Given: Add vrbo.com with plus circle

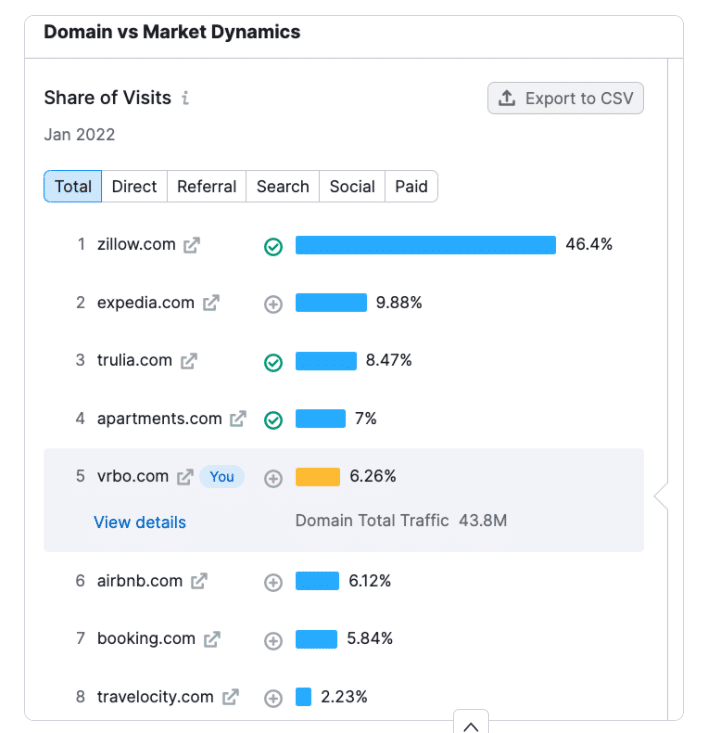Looking at the screenshot, I should (273, 479).
